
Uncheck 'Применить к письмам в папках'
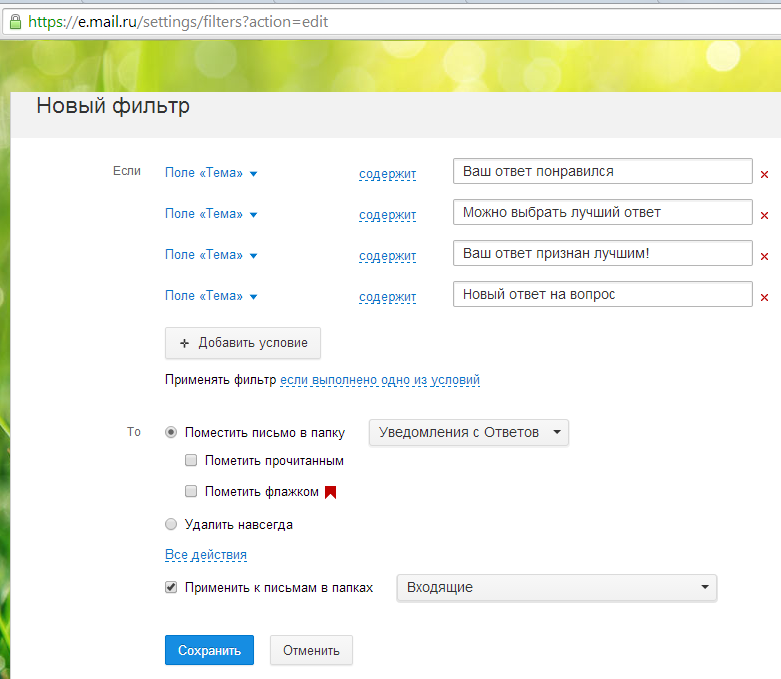pyautogui.click(x=171, y=587)
